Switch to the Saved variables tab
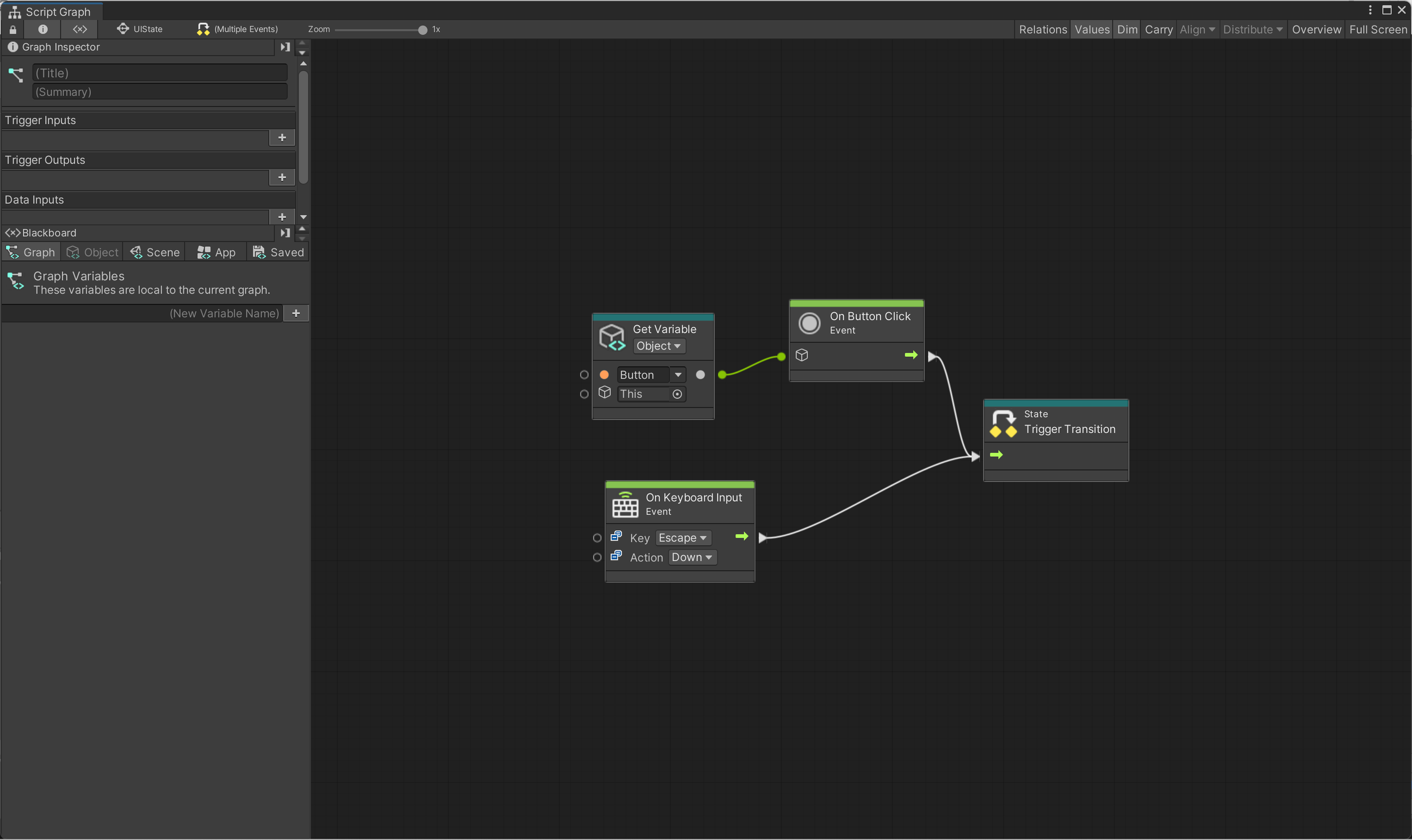 (x=278, y=252)
